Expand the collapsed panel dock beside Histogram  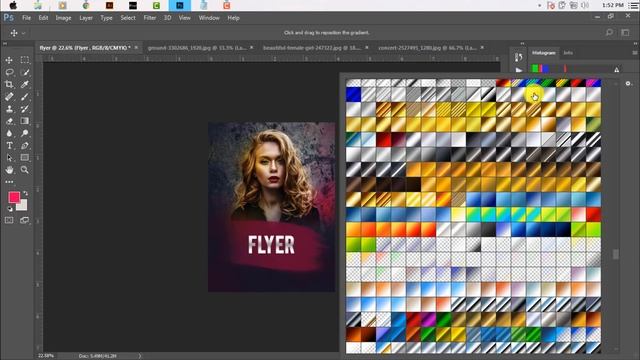(x=522, y=43)
